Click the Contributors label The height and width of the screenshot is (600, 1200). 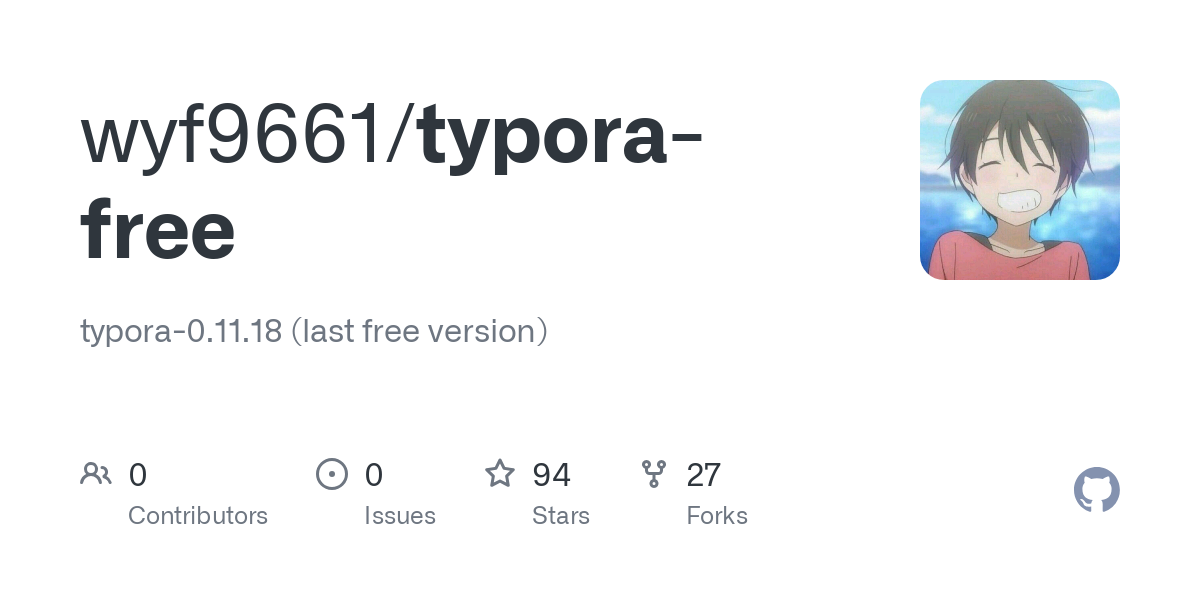click(x=198, y=516)
